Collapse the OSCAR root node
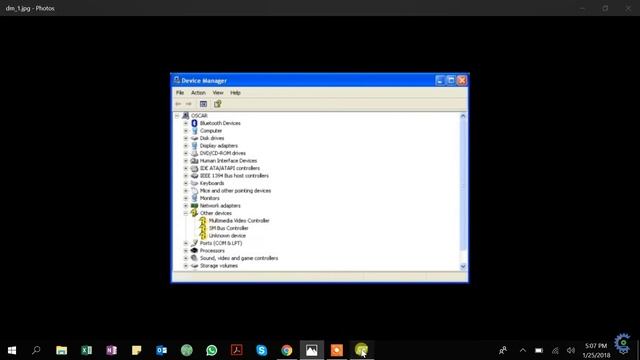640x360 pixels. 177,116
